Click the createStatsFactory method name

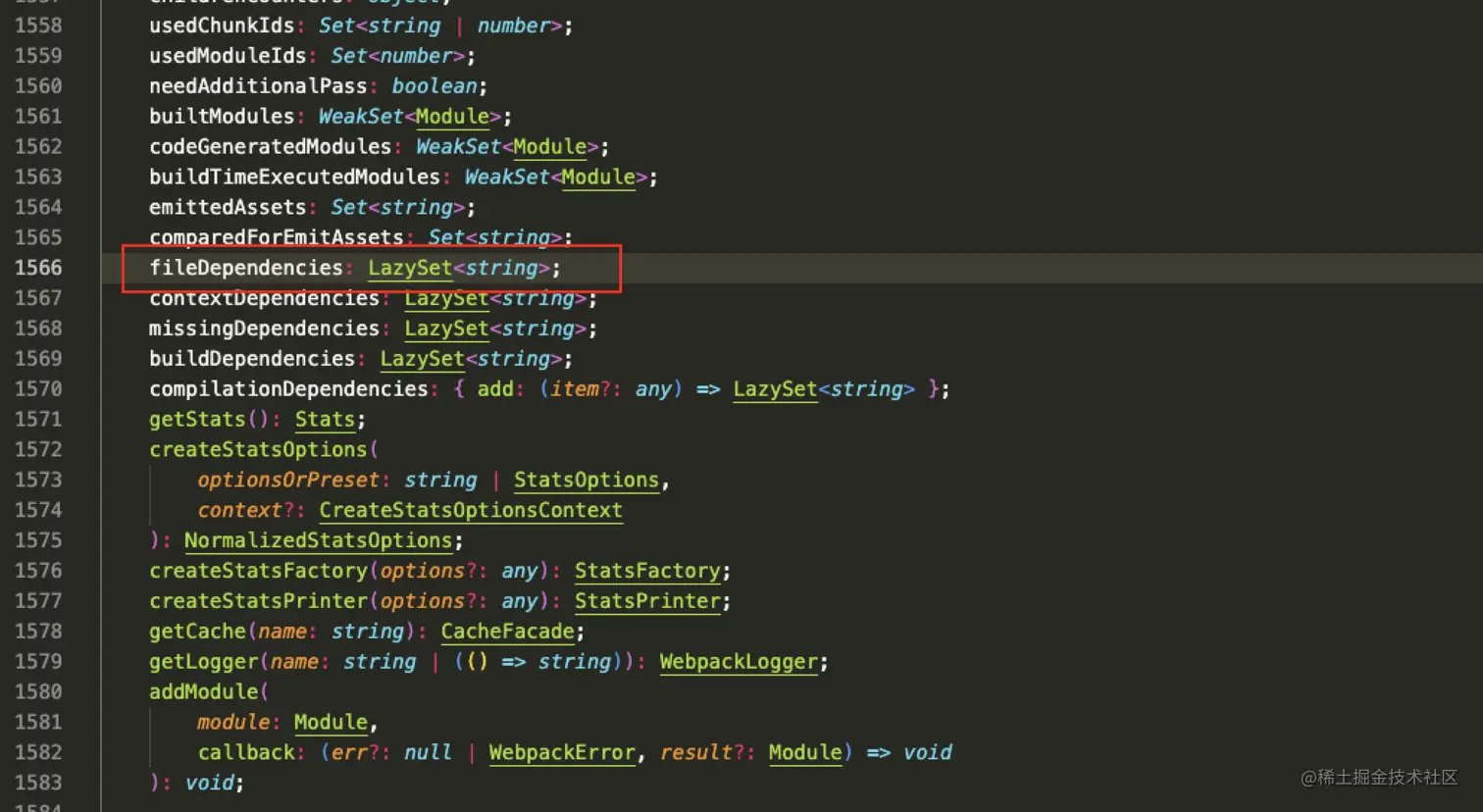pyautogui.click(x=258, y=572)
